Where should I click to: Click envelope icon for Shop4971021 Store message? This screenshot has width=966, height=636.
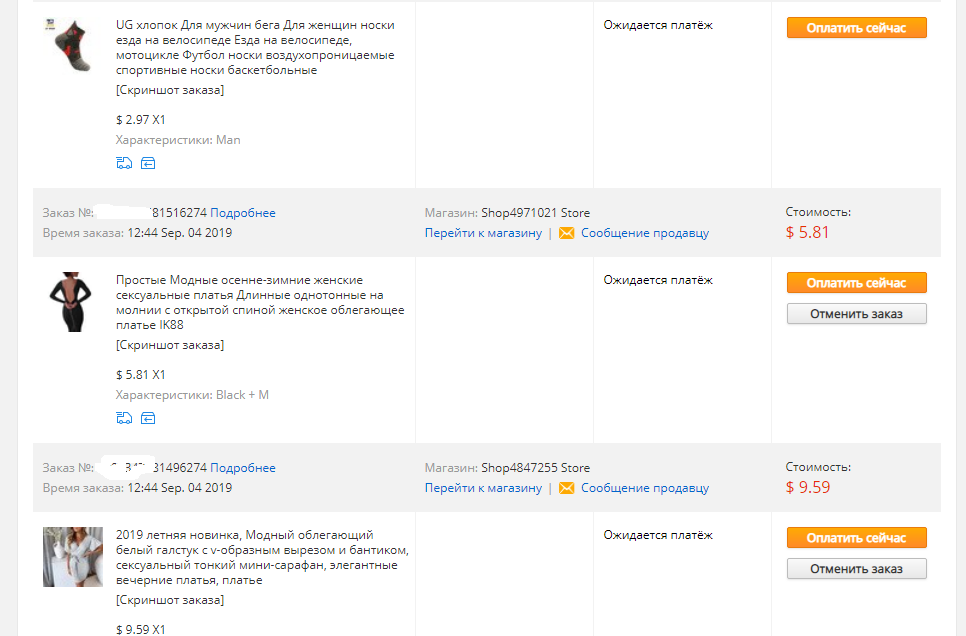[x=566, y=233]
